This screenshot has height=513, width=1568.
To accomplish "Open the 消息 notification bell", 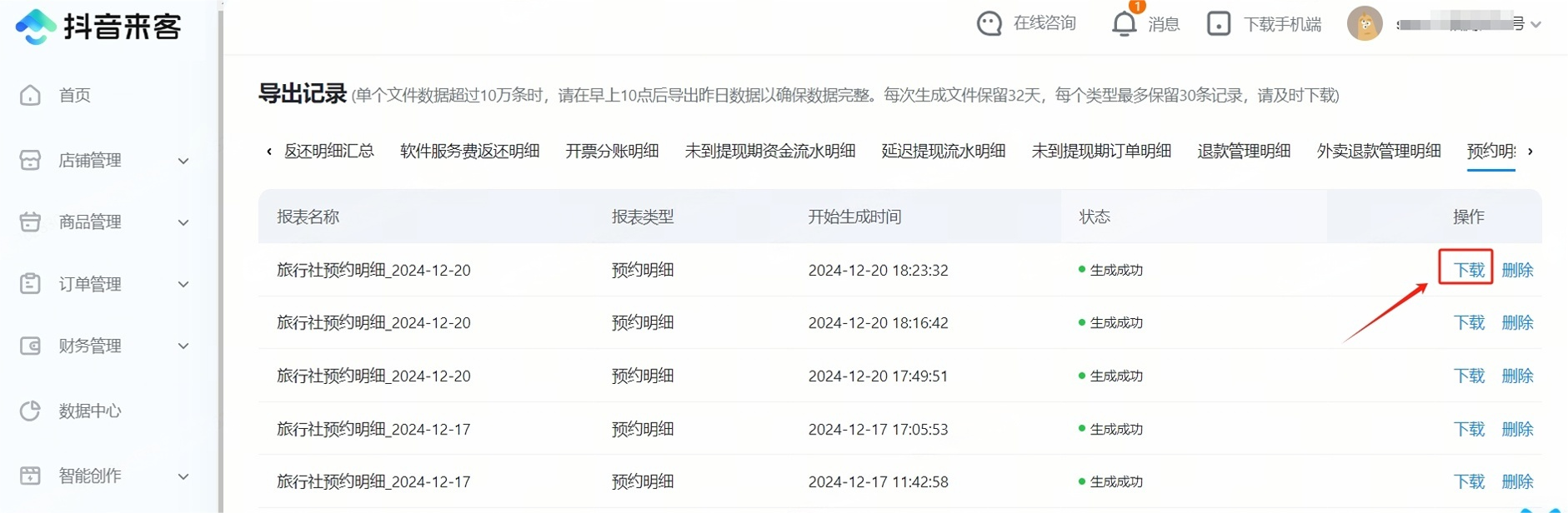I will (x=1125, y=23).
